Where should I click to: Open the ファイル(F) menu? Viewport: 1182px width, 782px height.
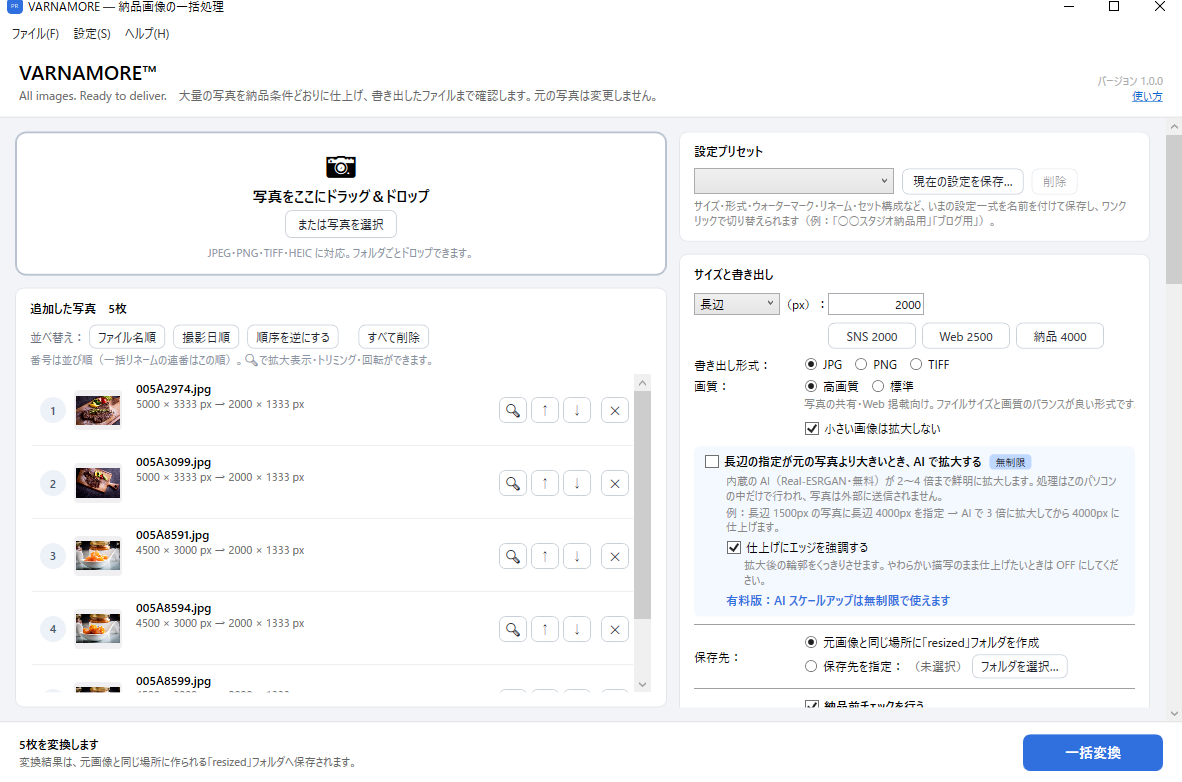(35, 34)
